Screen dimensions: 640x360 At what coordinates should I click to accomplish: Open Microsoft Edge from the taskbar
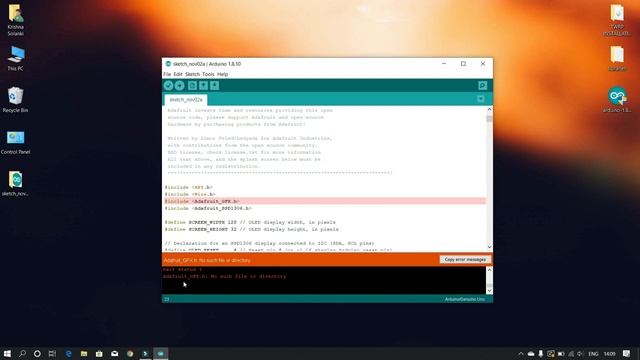(x=69, y=353)
